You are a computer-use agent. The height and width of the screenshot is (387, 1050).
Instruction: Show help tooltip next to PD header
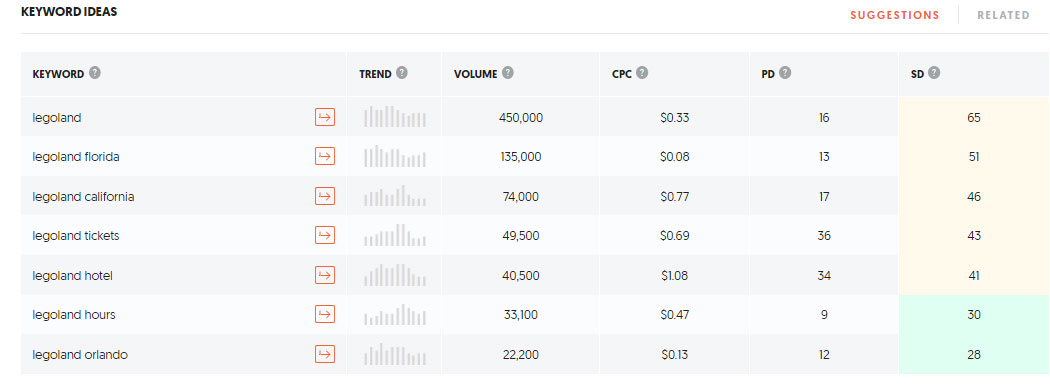tap(785, 73)
